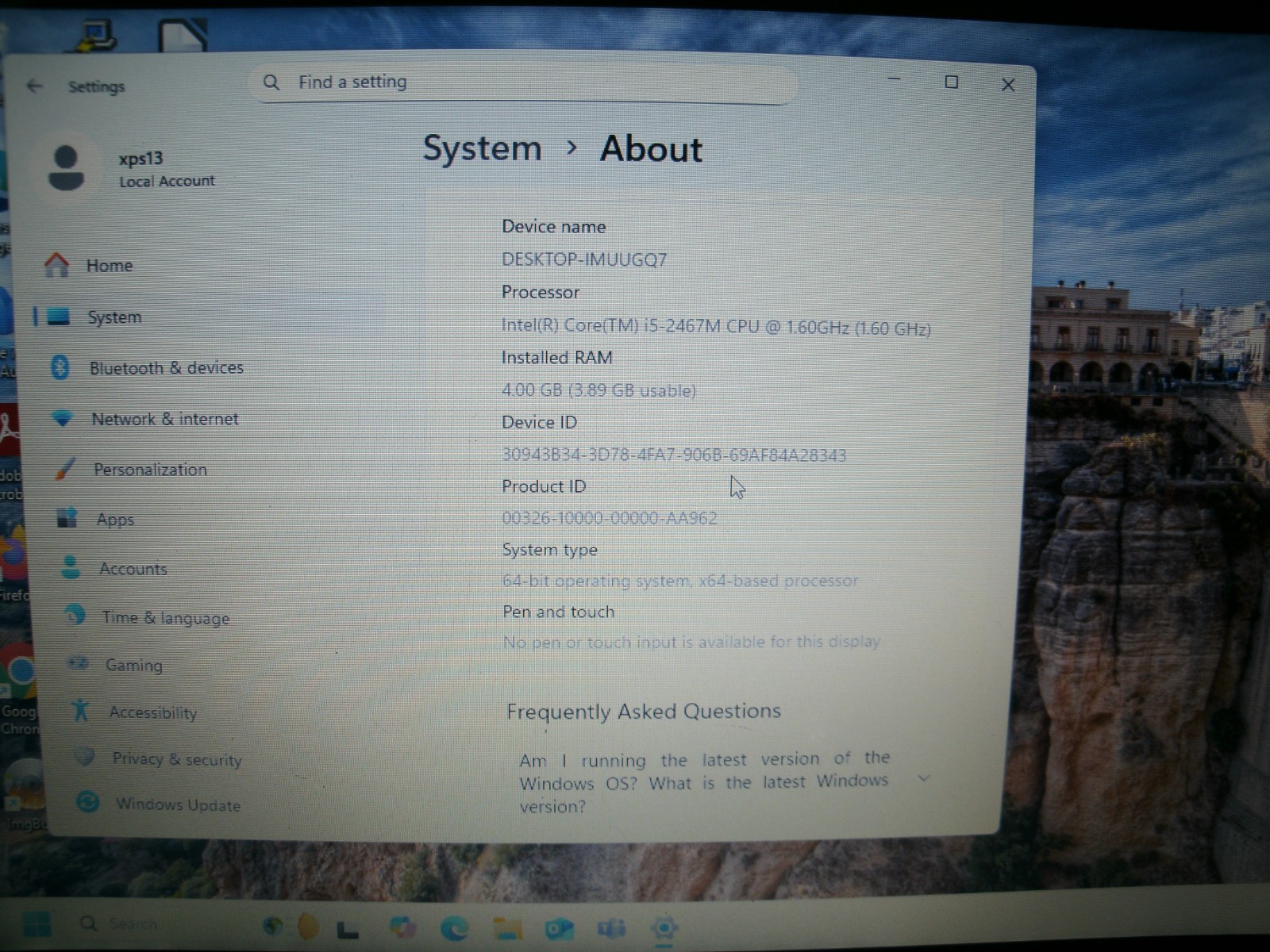The height and width of the screenshot is (952, 1270).
Task: Click the Network wifi icon
Action: point(62,418)
